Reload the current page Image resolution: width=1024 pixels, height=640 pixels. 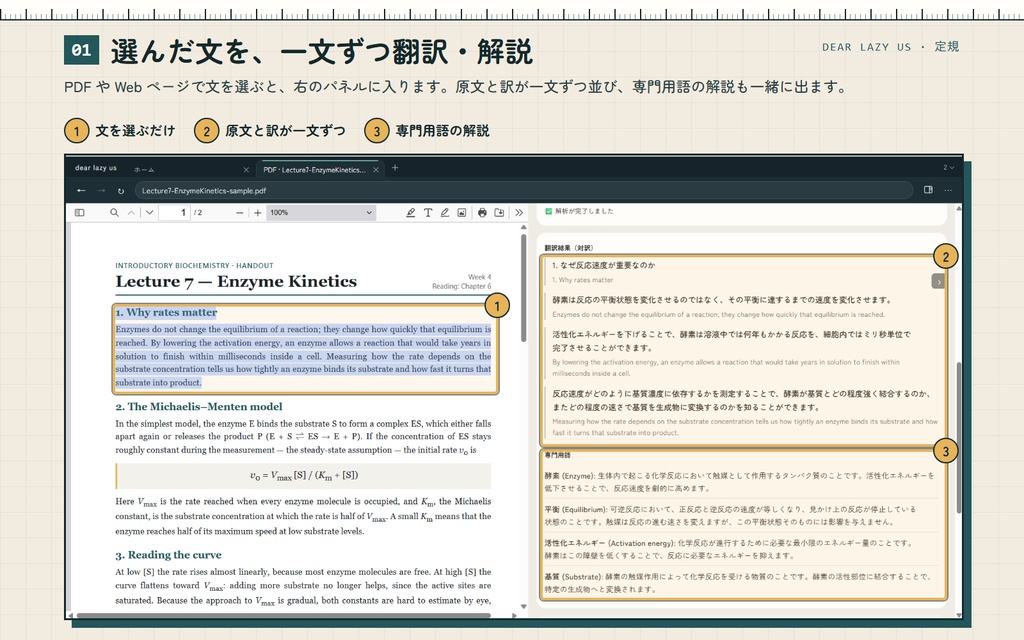[121, 191]
